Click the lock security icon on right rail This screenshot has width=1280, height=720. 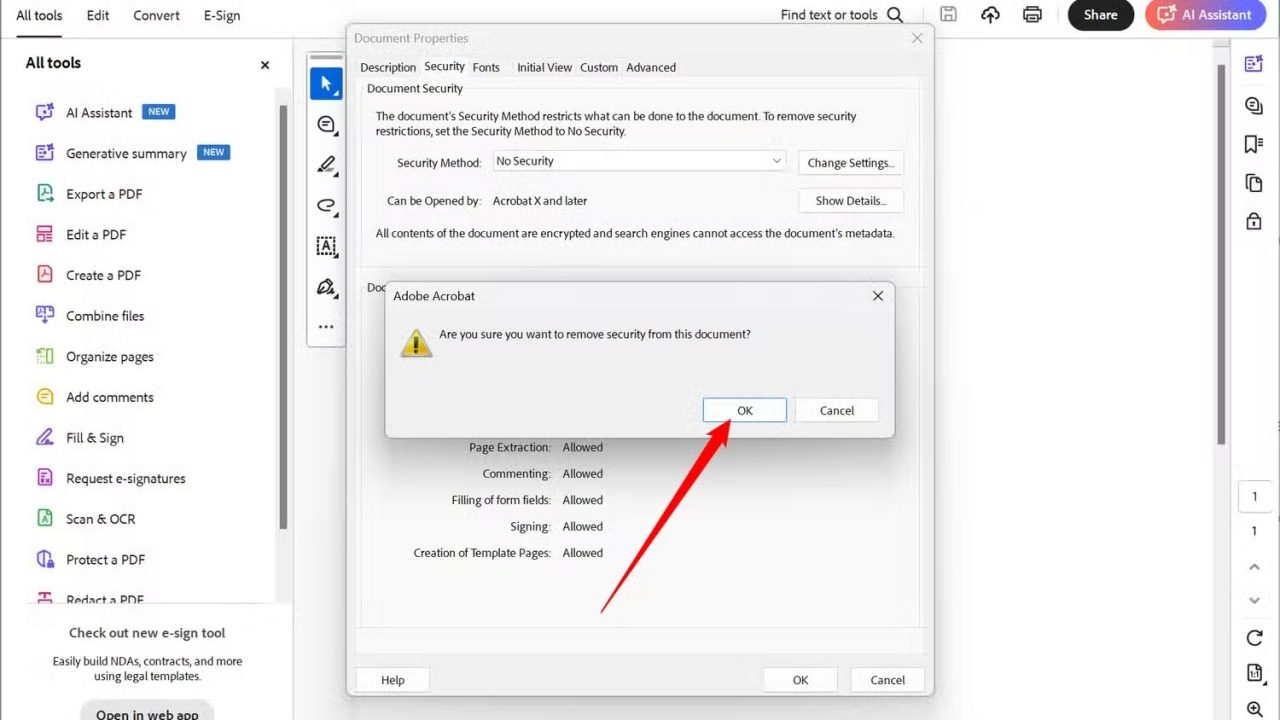(x=1253, y=221)
